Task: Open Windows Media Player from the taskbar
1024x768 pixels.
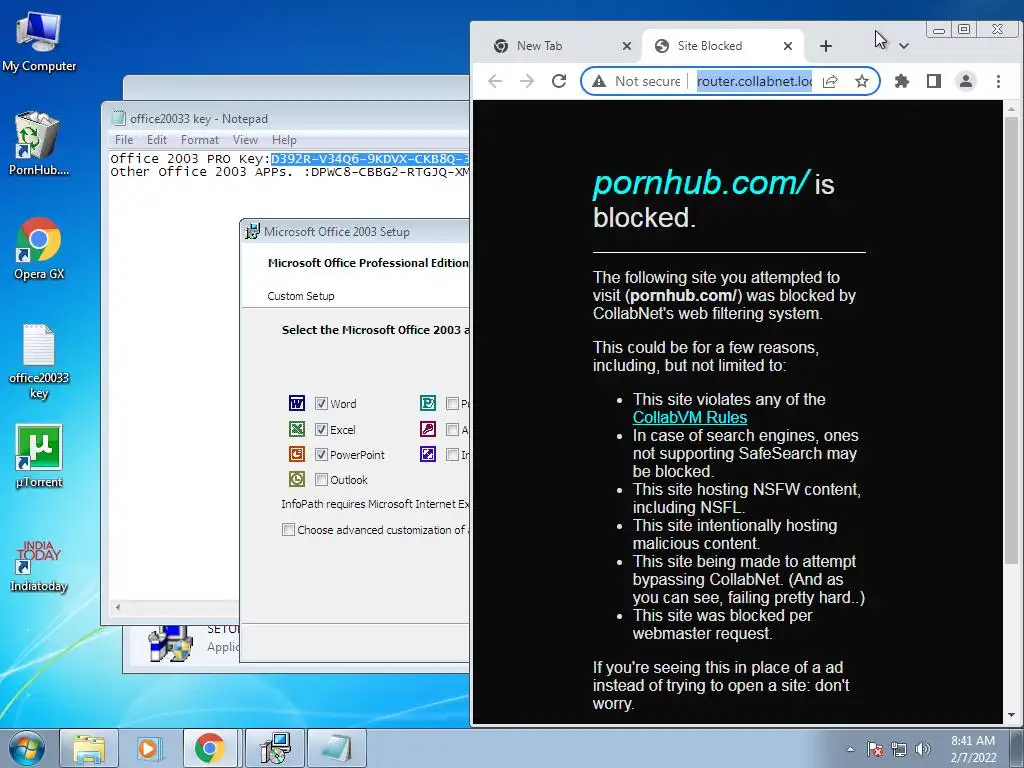Action: 149,748
